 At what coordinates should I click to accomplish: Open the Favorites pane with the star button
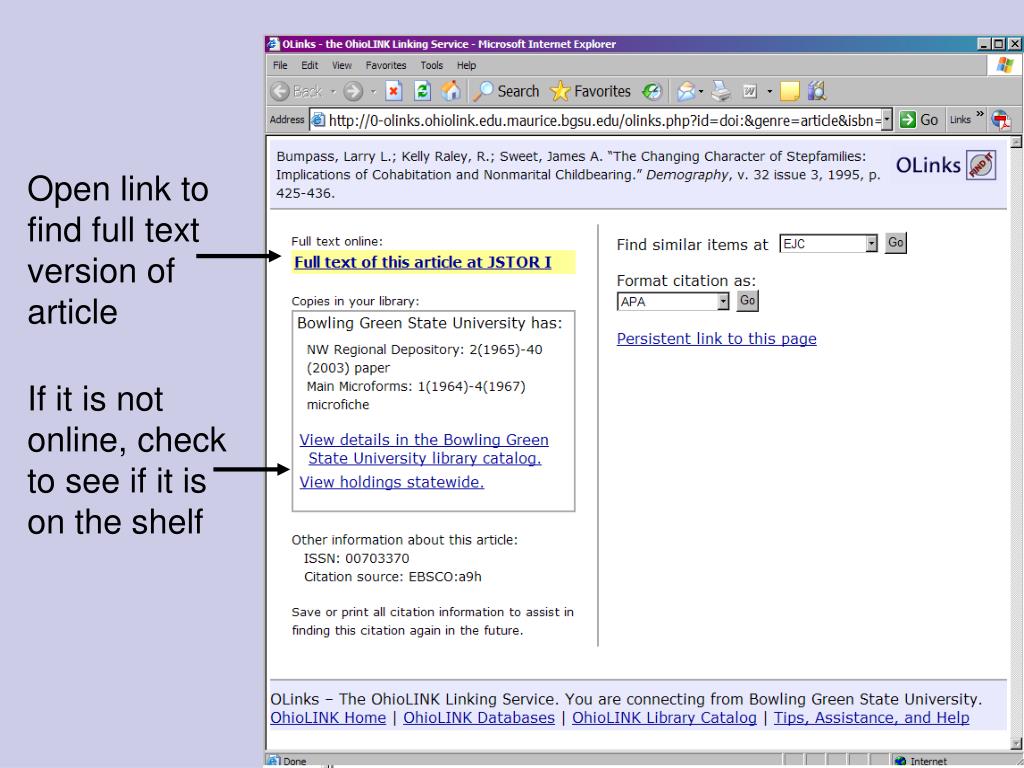click(x=590, y=91)
